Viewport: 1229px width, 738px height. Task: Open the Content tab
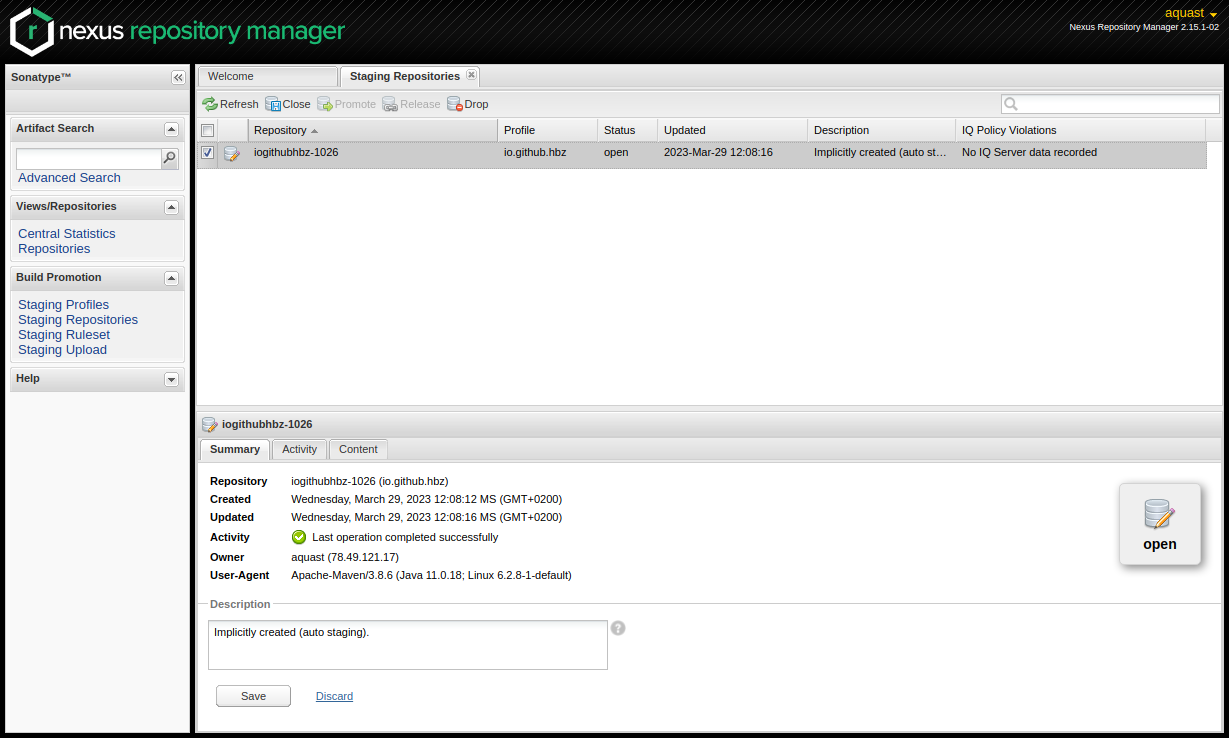coord(358,449)
